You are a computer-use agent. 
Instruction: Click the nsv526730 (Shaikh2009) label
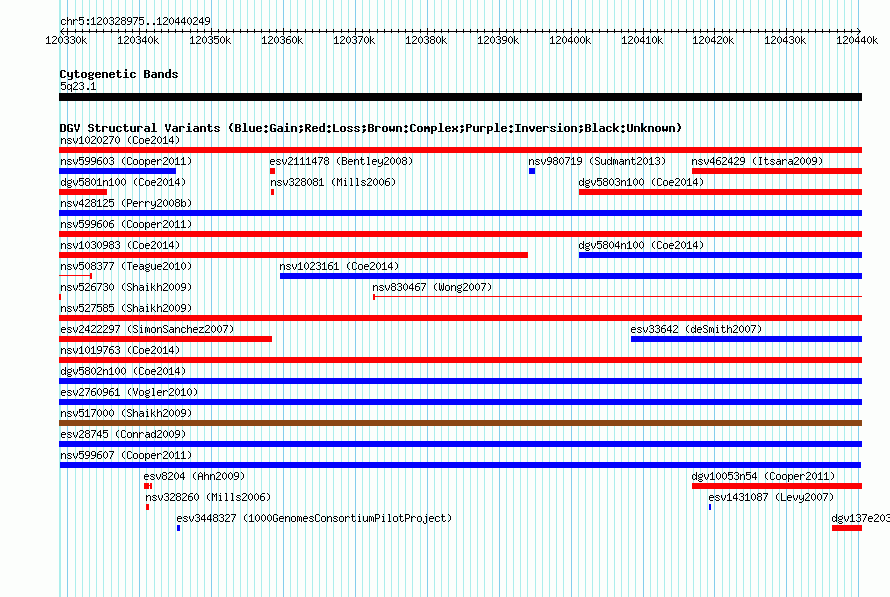(126, 287)
